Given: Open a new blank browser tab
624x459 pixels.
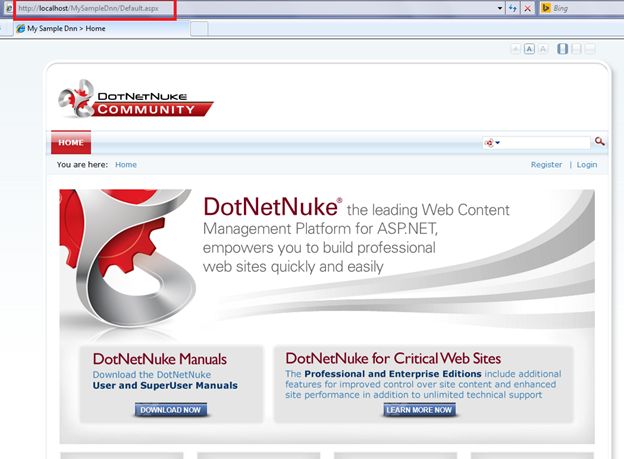Looking at the screenshot, I should 199,29.
